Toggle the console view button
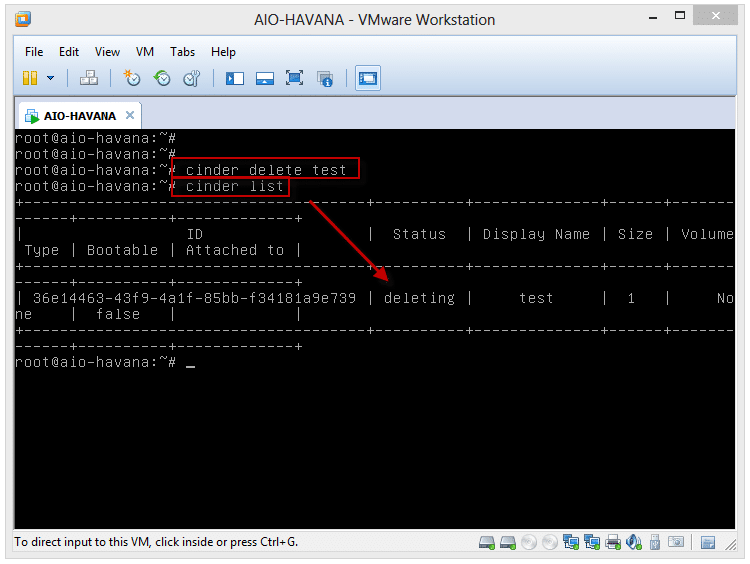This screenshot has width=750, height=564. 367,78
